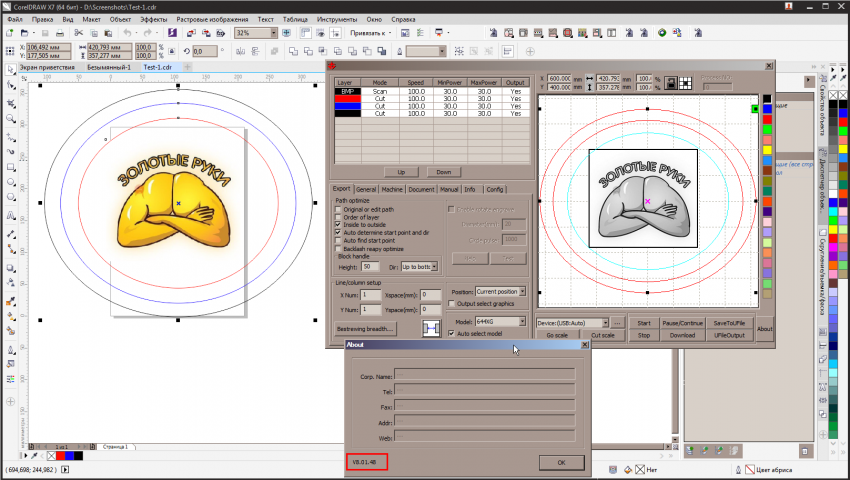This screenshot has height=480, width=850.
Task: Uncheck Inside to outside option
Action: click(x=338, y=225)
